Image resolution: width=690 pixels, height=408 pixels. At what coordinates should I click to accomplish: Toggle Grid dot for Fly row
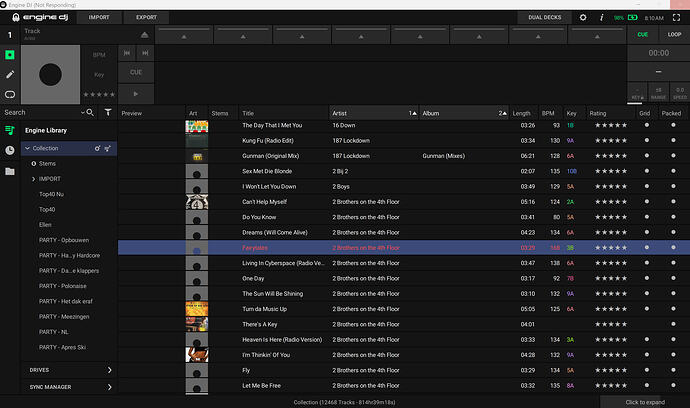(x=646, y=370)
